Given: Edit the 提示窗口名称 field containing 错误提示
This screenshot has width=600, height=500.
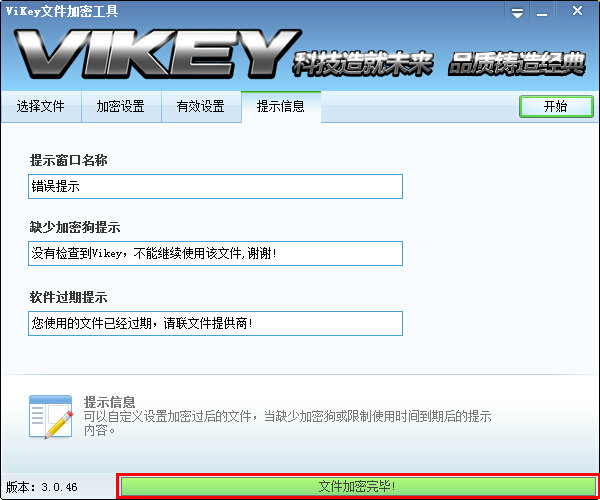Looking at the screenshot, I should click(x=215, y=186).
